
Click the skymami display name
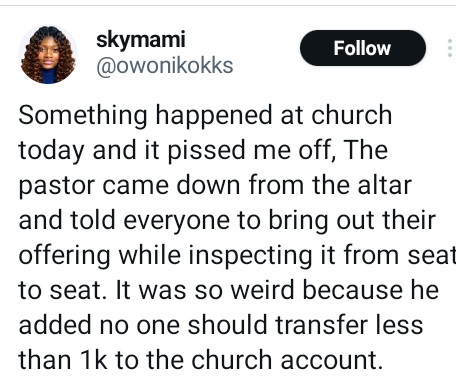[140, 40]
